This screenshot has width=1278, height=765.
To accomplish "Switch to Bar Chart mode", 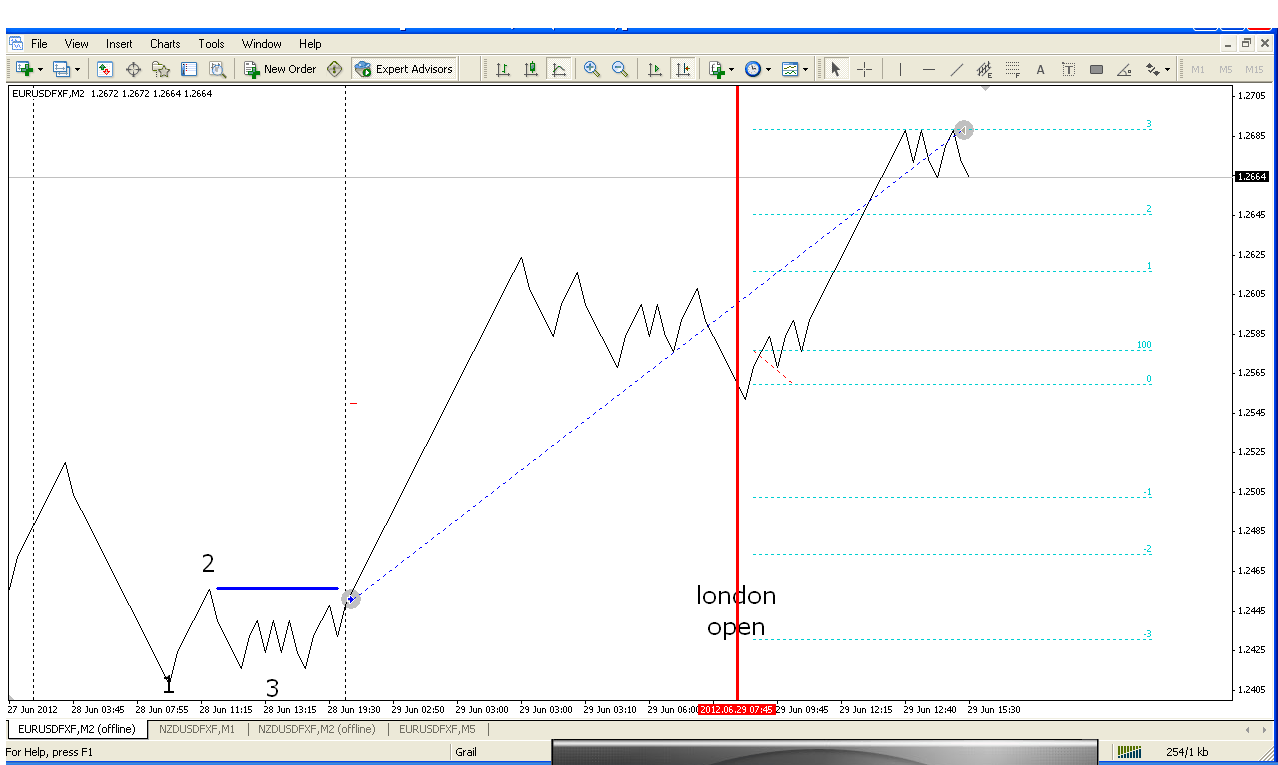I will pyautogui.click(x=503, y=69).
